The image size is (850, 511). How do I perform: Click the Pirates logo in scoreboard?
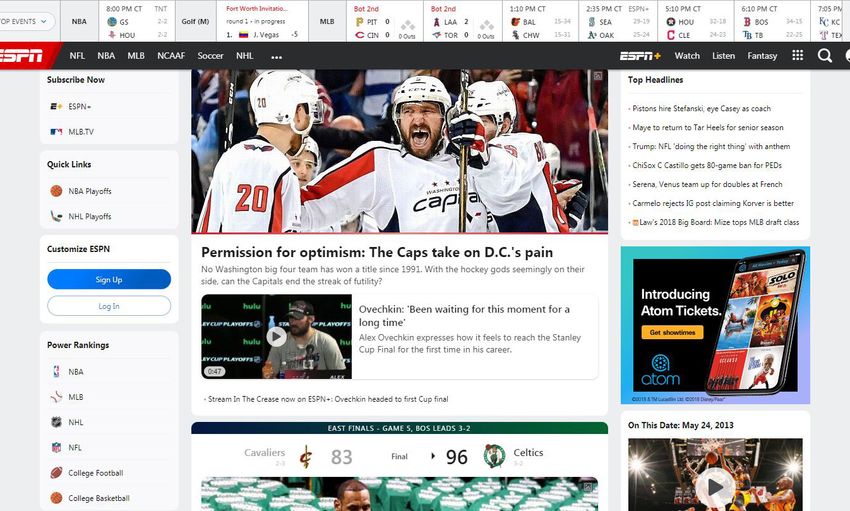click(x=359, y=22)
